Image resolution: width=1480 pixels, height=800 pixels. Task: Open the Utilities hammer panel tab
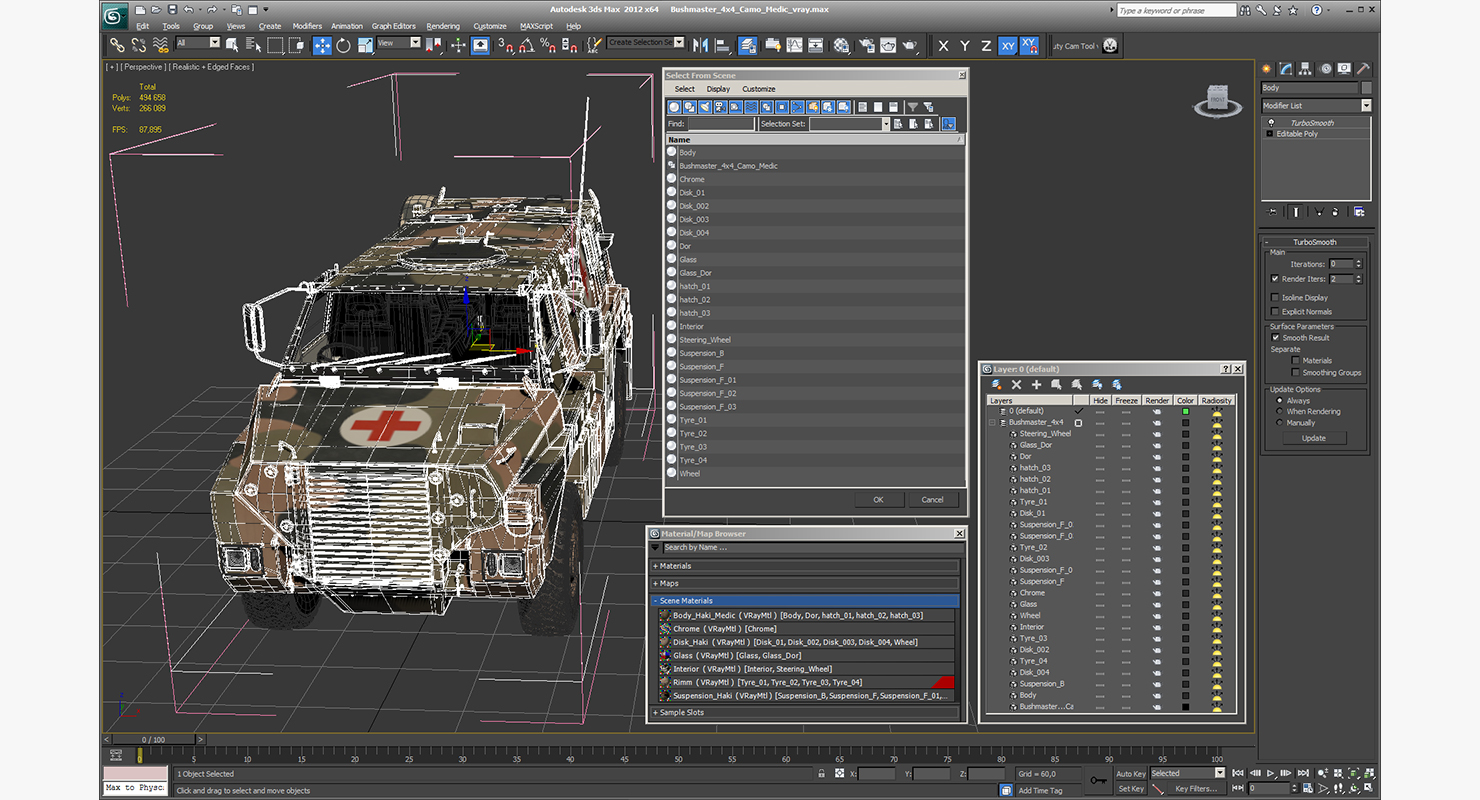(1363, 69)
